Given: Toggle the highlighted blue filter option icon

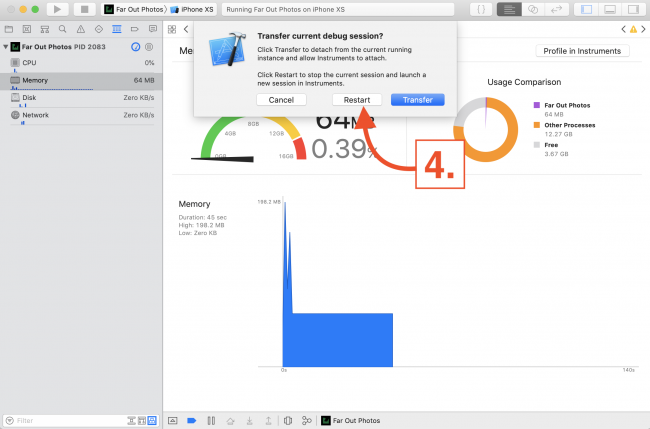Looking at the screenshot, I should (x=152, y=420).
